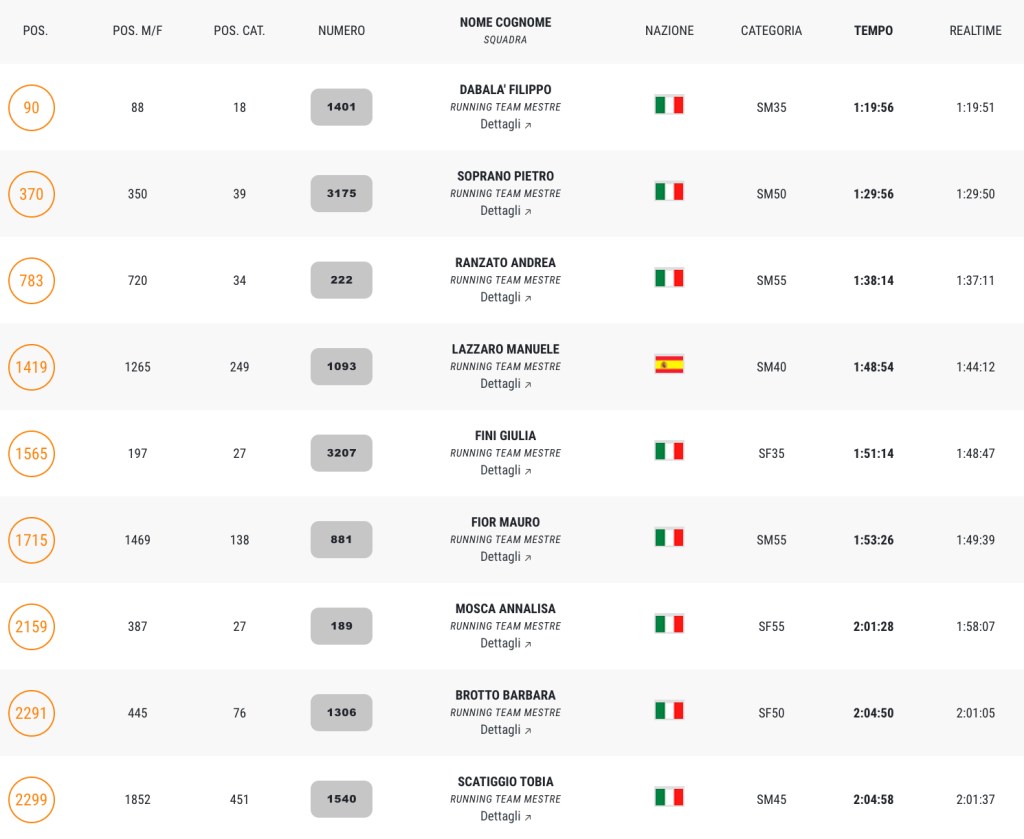This screenshot has height=839, width=1024.
Task: Click the CATEGORIA column header
Action: (x=771, y=31)
